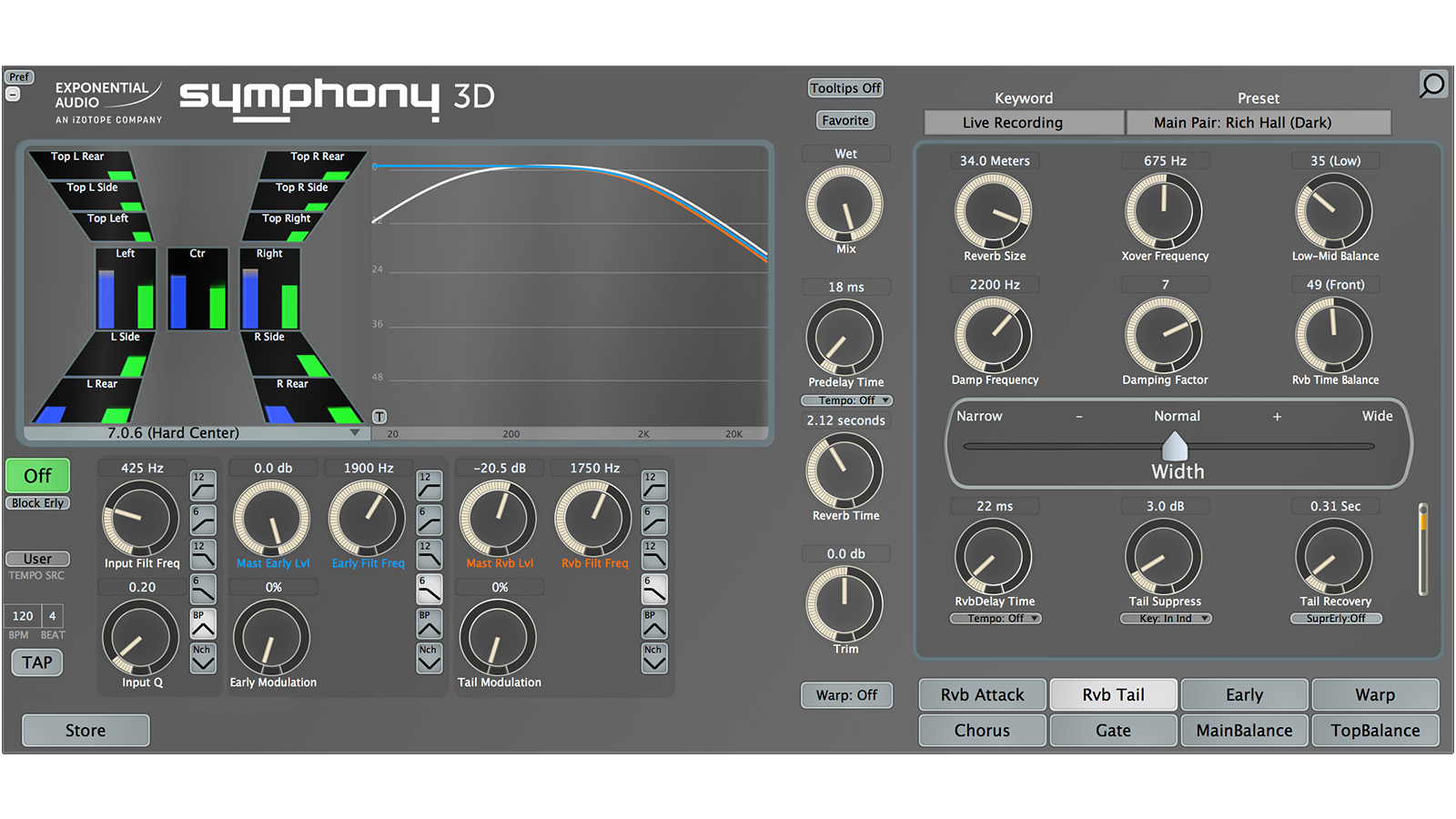The image size is (1456, 819).
Task: Choose 6 dB low-pass icon beside Early Filt Freq
Action: [429, 590]
